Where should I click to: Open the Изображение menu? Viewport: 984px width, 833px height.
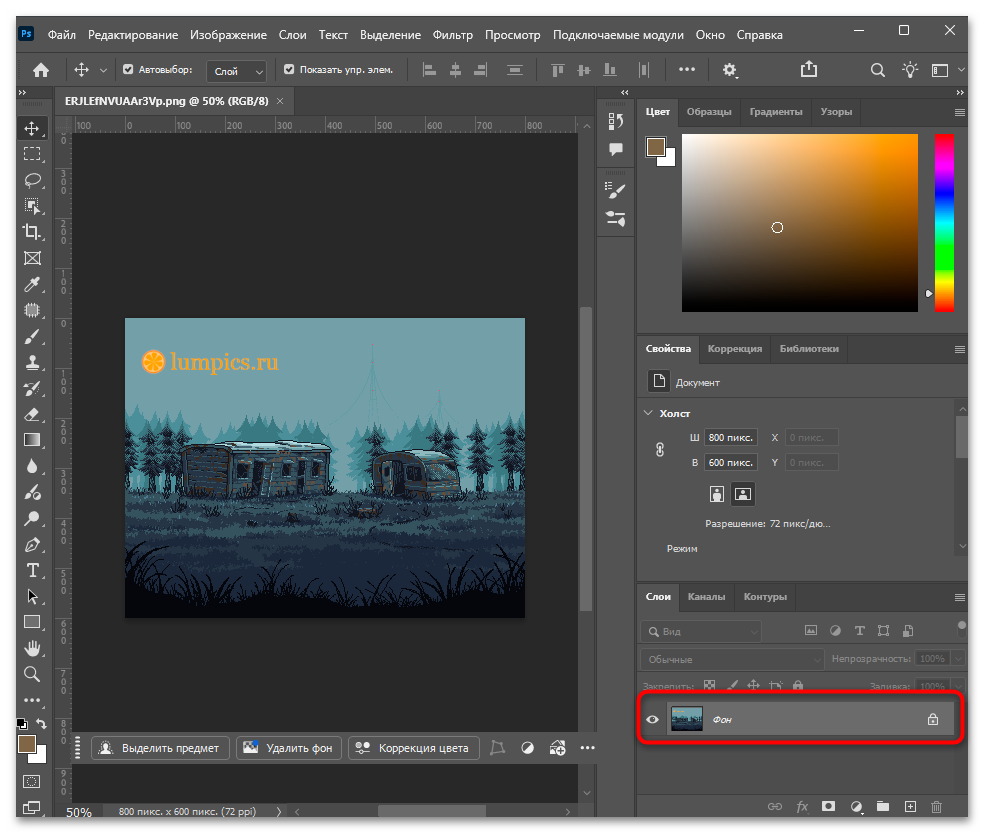[x=228, y=35]
